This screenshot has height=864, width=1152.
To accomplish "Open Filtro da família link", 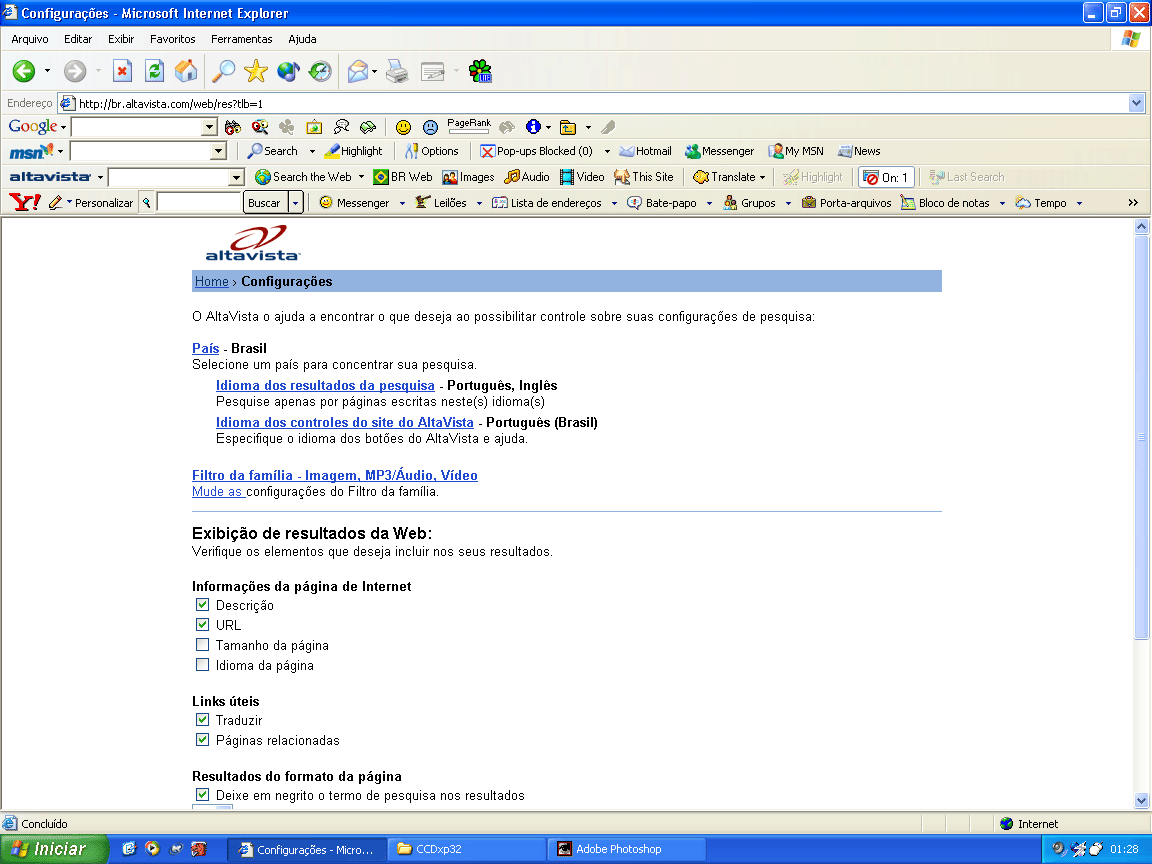I will tap(335, 475).
